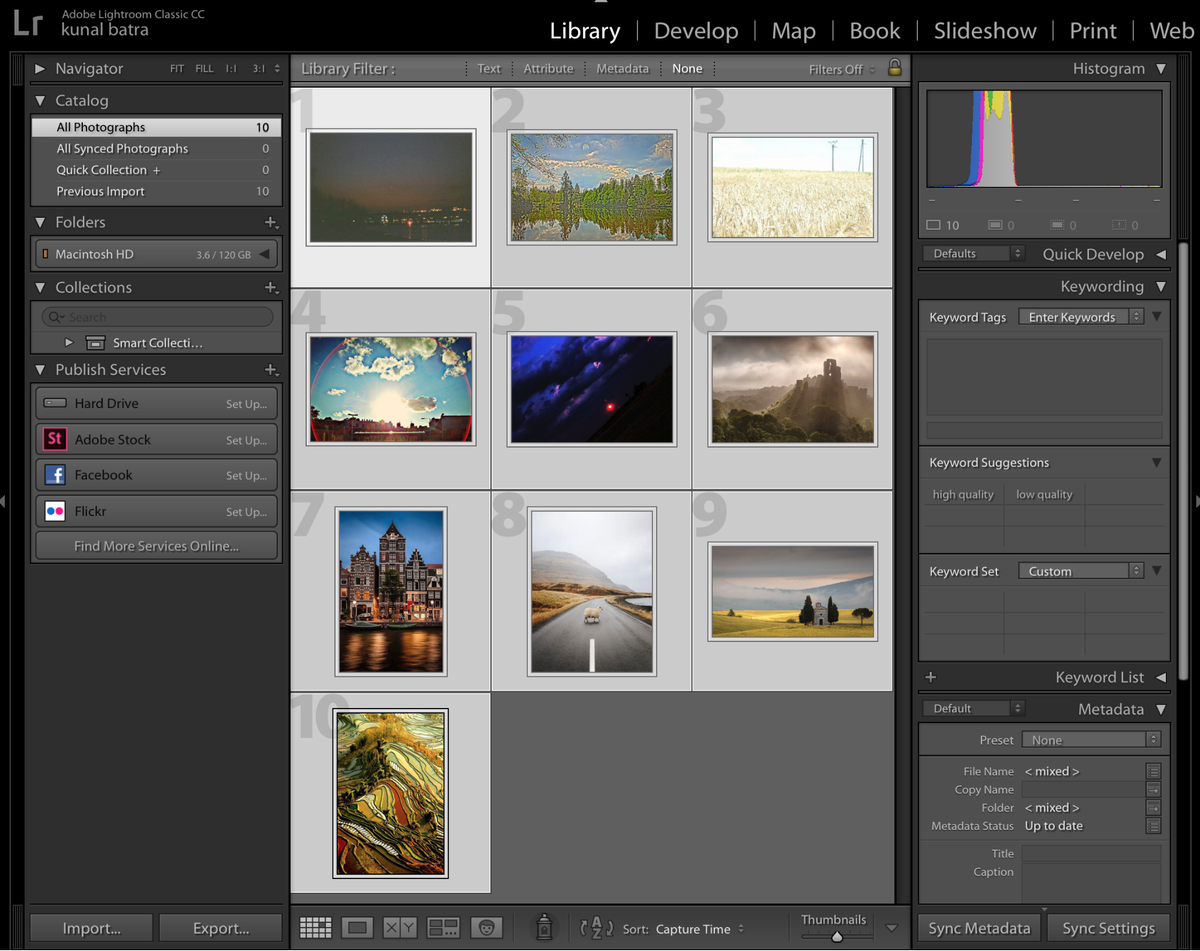Click the Lightroom Lr logo
This screenshot has height=951, width=1200.
point(28,22)
